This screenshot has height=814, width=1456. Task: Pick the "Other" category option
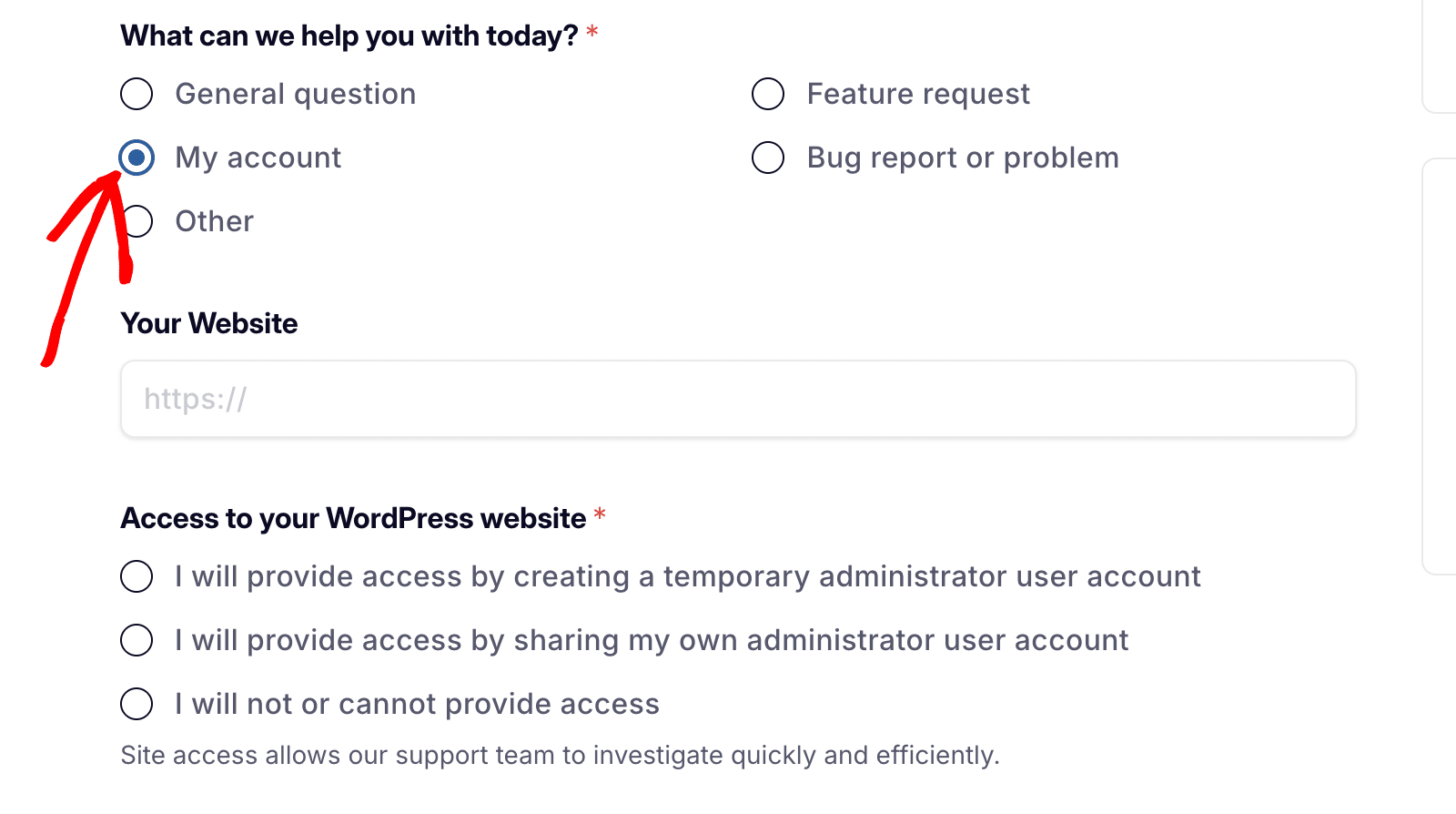[x=136, y=220]
